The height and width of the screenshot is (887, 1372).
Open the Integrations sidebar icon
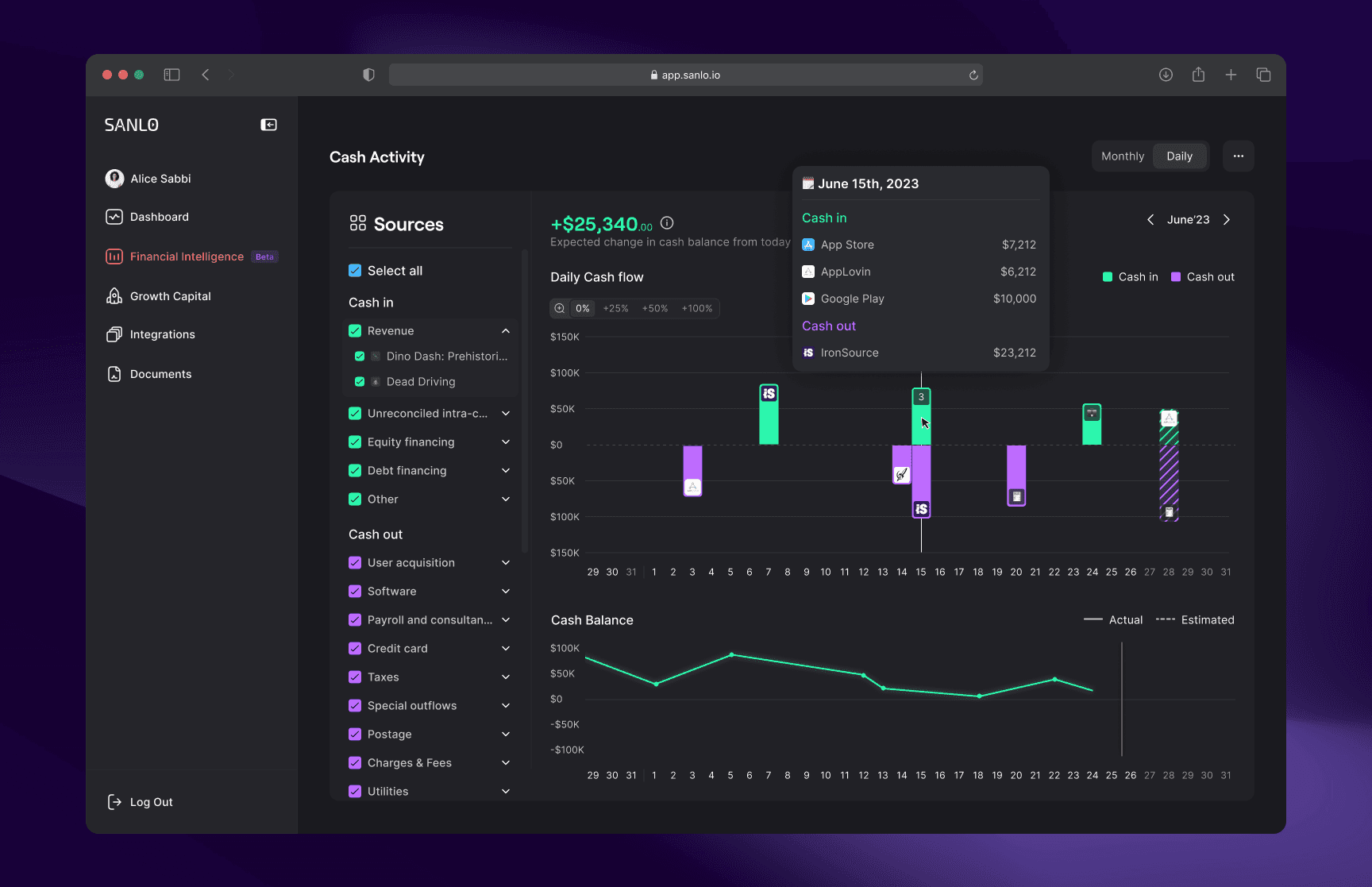coord(114,334)
